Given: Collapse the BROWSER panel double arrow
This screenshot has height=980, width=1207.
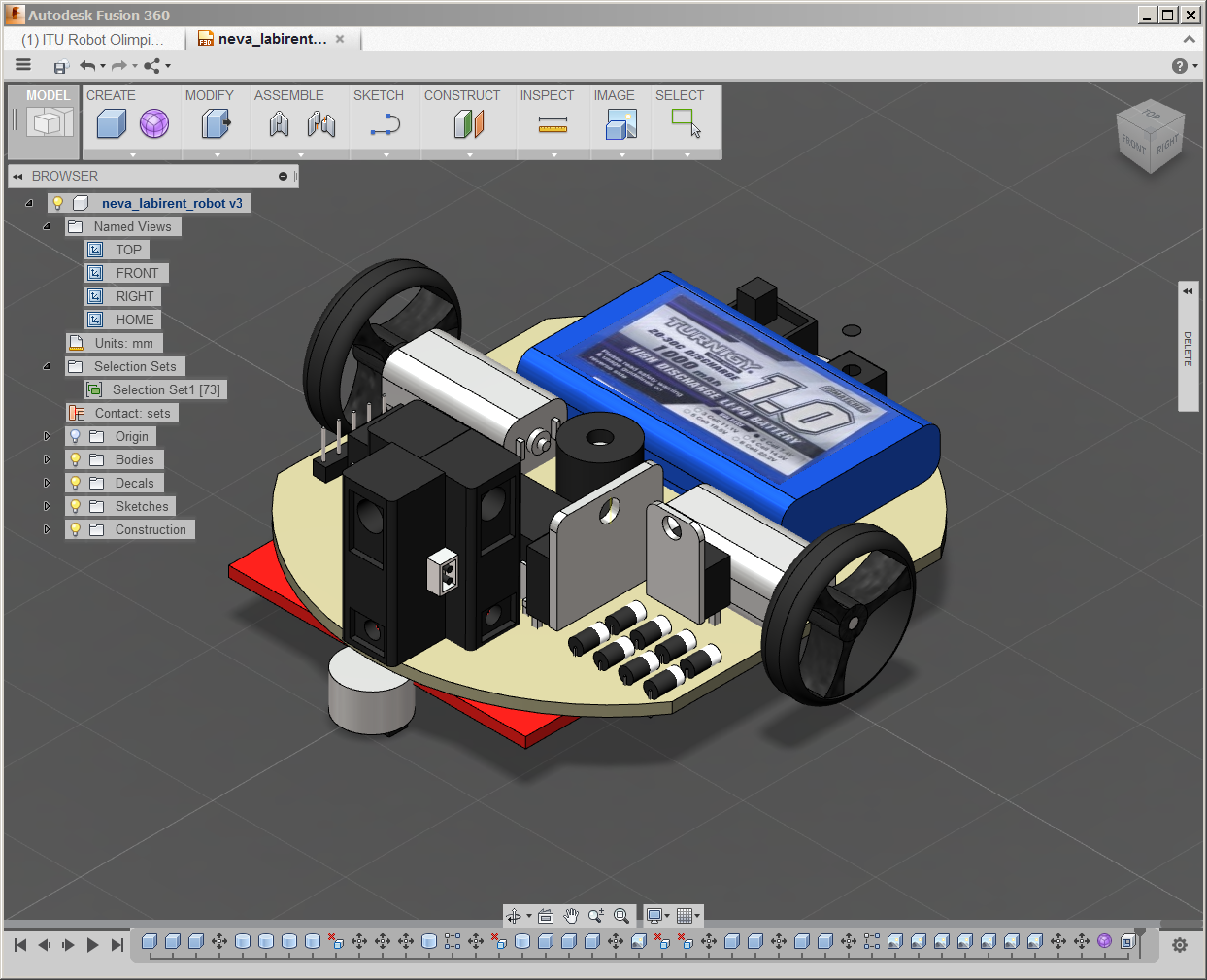Looking at the screenshot, I should pyautogui.click(x=17, y=177).
